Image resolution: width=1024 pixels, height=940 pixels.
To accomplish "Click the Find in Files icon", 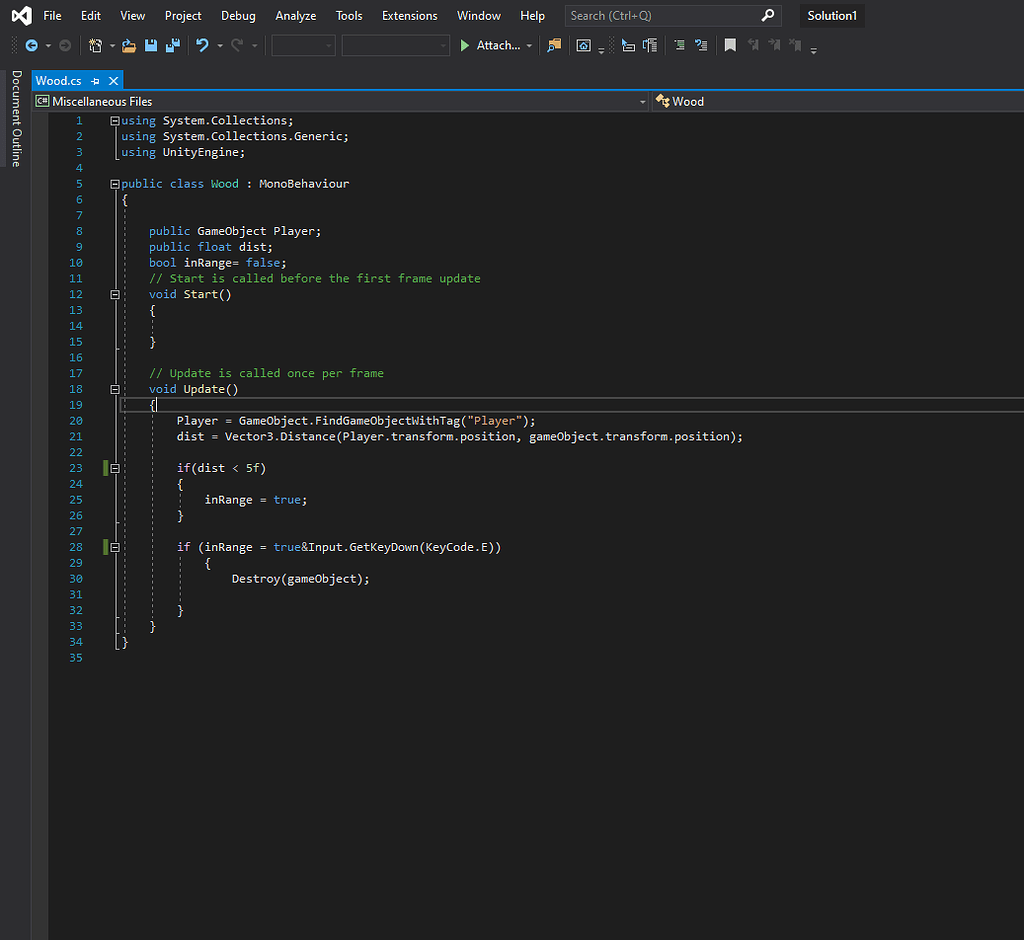I will click(x=554, y=46).
